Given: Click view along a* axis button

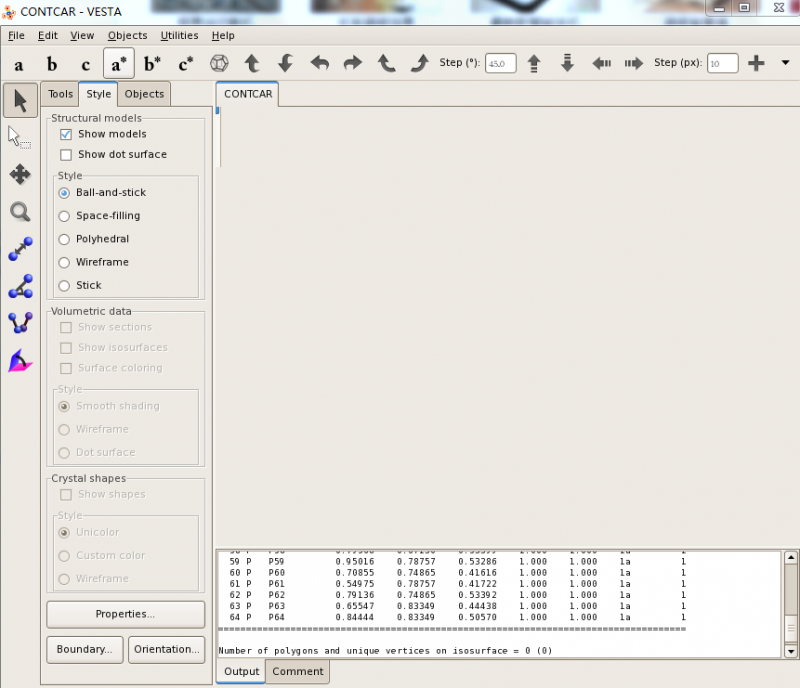Looking at the screenshot, I should [x=119, y=64].
